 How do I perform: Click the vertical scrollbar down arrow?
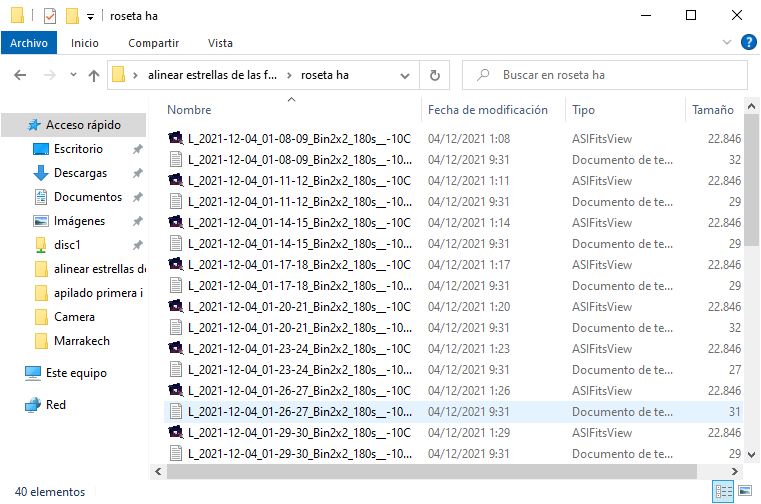751,455
